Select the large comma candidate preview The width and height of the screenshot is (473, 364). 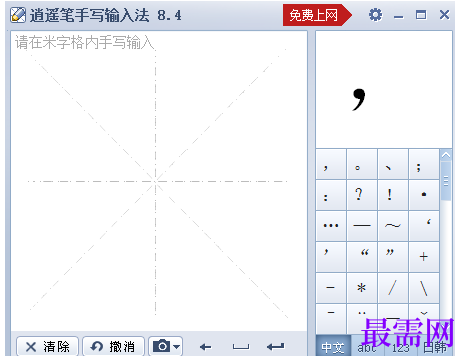384,90
